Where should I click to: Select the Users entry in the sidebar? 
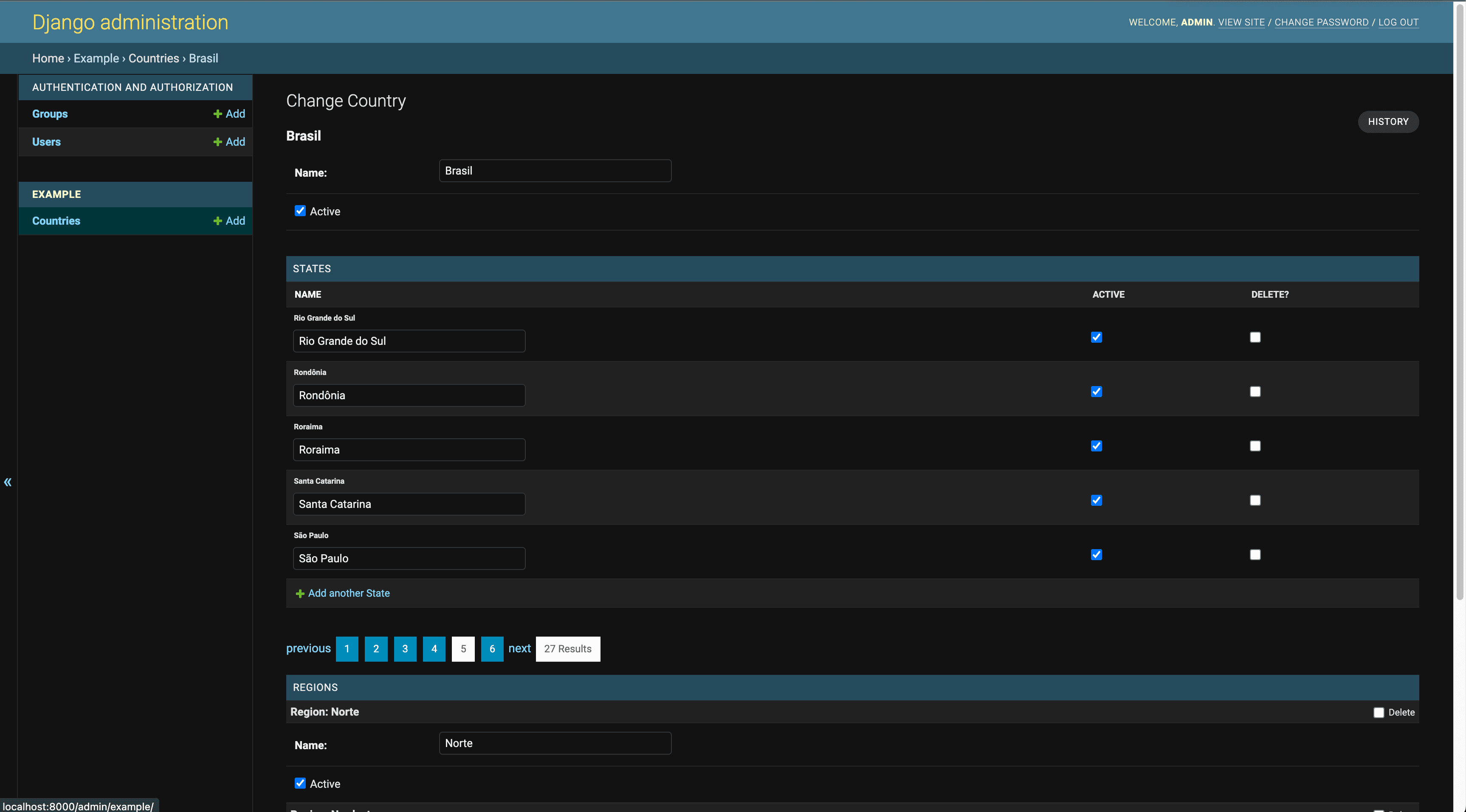point(46,141)
